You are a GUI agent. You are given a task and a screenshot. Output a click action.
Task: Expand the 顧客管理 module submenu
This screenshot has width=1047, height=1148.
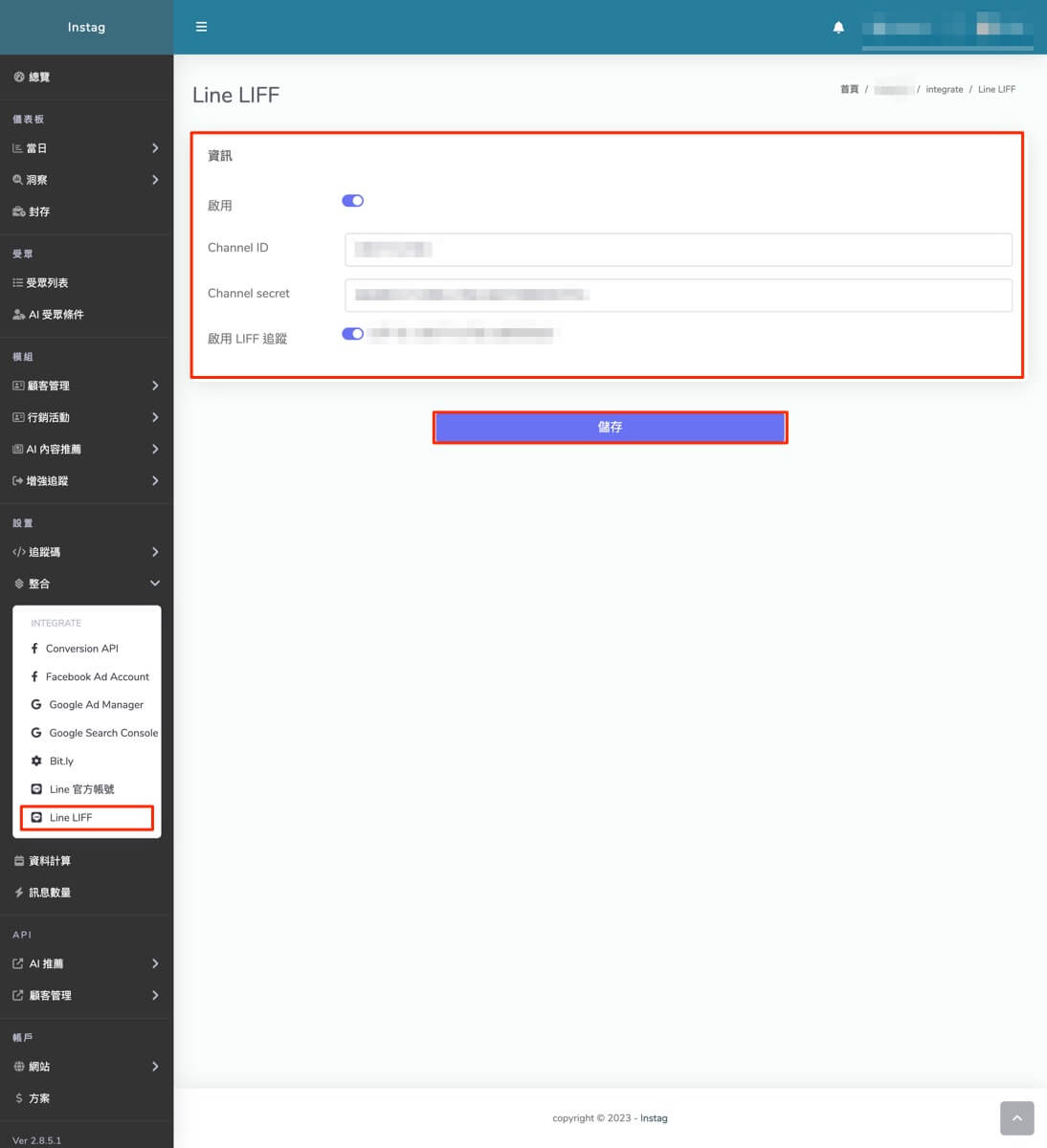point(86,386)
